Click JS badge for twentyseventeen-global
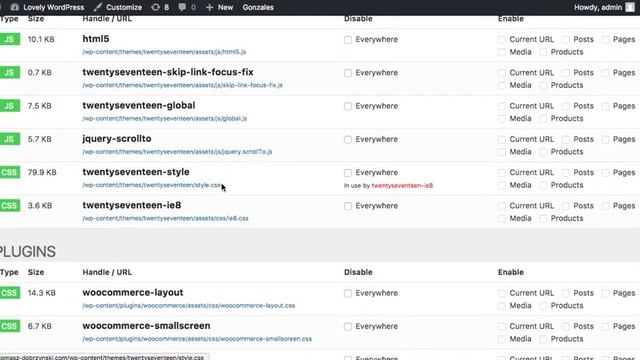Image resolution: width=640 pixels, height=360 pixels. click(9, 106)
